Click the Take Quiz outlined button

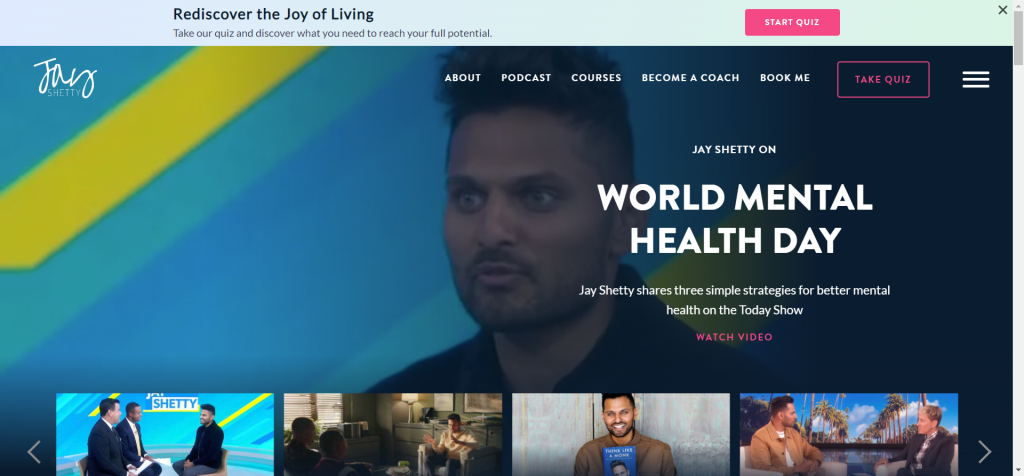[883, 79]
